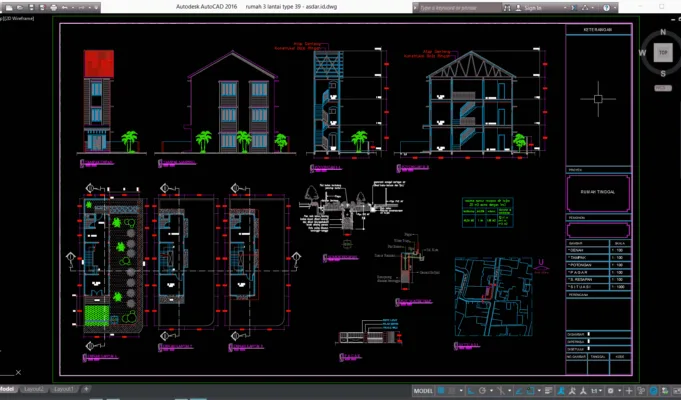Open the Sign In dropdown arrow
The image size is (681, 400).
[x=565, y=8]
